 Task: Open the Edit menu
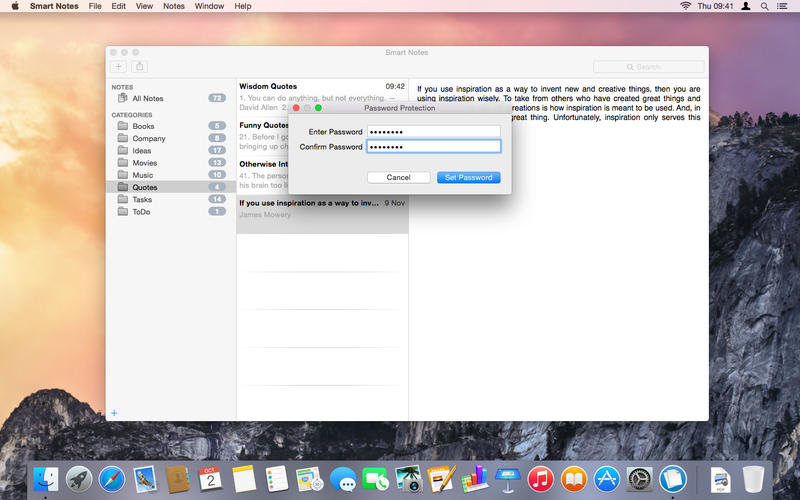click(118, 6)
